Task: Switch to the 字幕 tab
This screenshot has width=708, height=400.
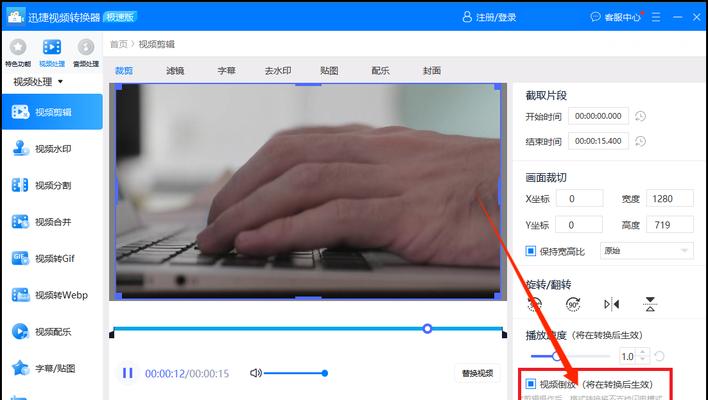Action: [x=226, y=70]
